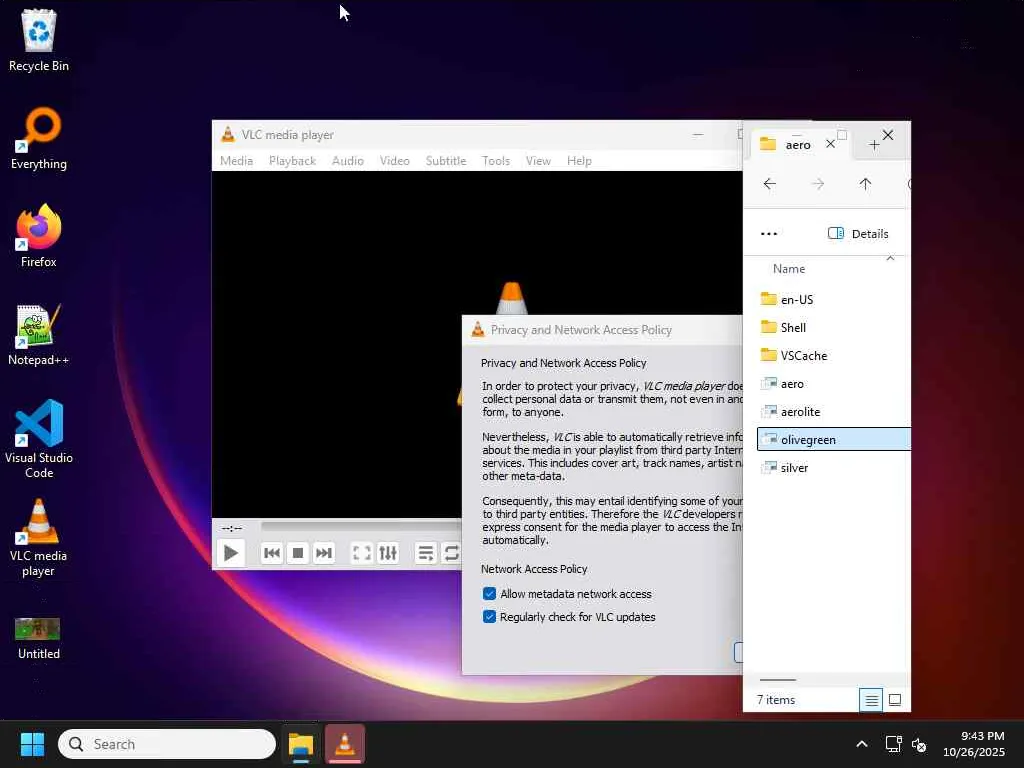
Task: Open the Help menu in VLC
Action: (x=579, y=161)
